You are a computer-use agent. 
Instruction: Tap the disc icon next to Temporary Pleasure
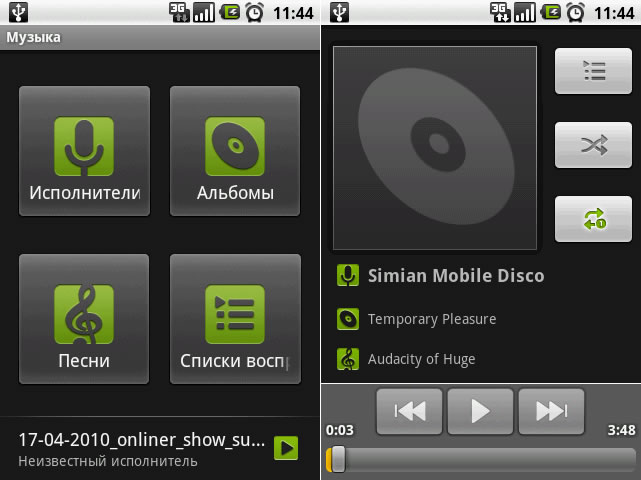(348, 319)
